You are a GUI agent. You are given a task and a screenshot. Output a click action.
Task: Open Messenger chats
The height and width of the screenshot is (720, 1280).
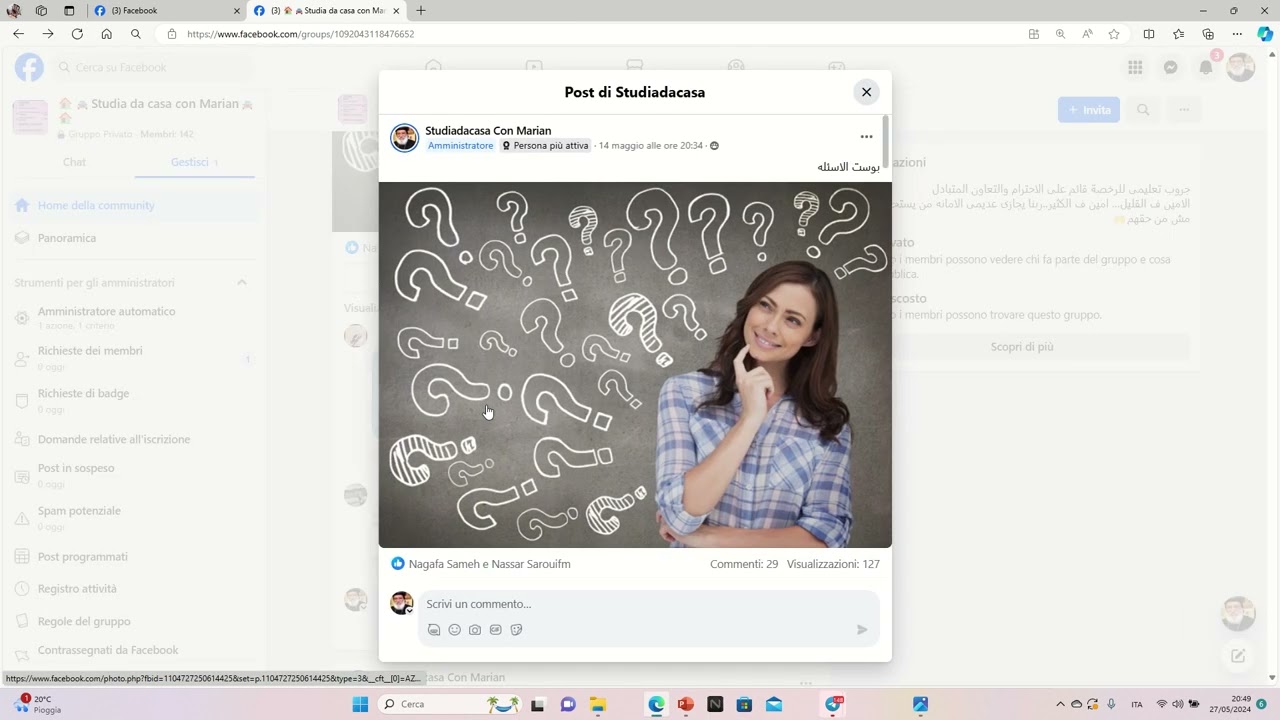(x=1170, y=67)
